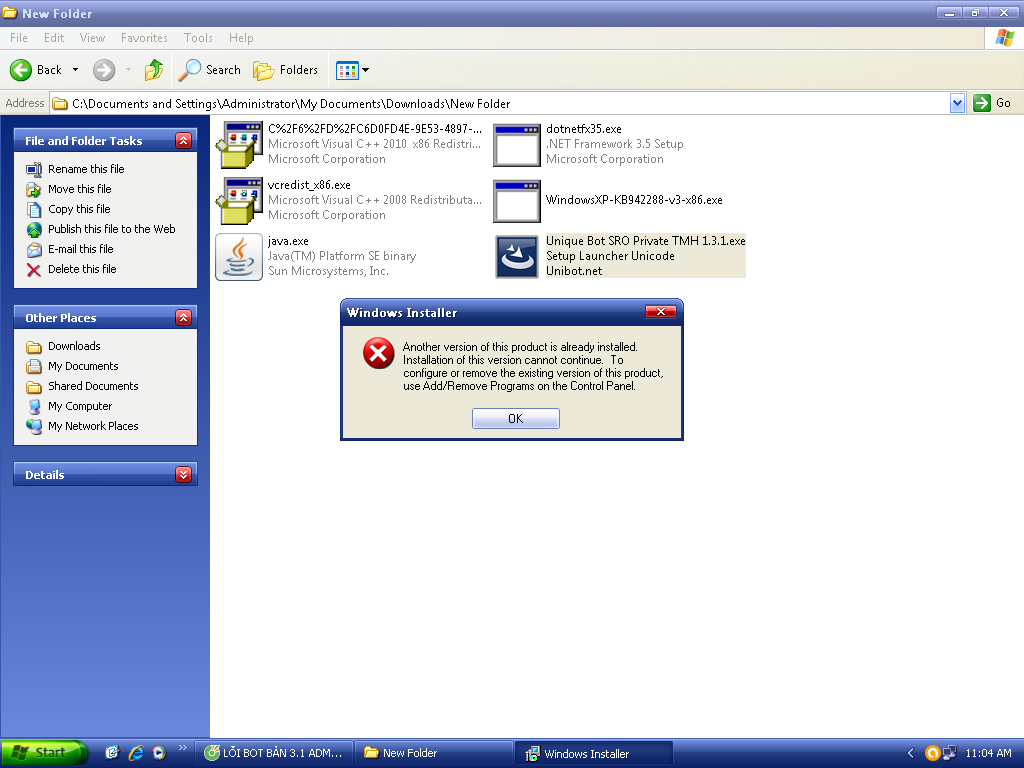Screen dimensions: 1024x768
Task: Click the address bar path field
Action: [x=500, y=103]
